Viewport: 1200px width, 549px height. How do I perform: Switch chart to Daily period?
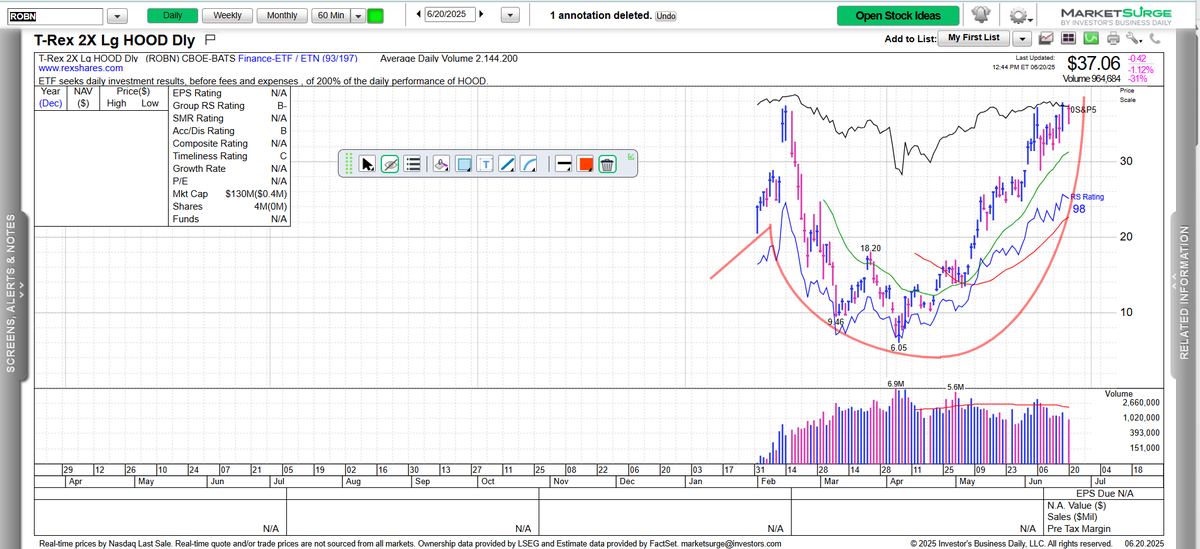[172, 16]
